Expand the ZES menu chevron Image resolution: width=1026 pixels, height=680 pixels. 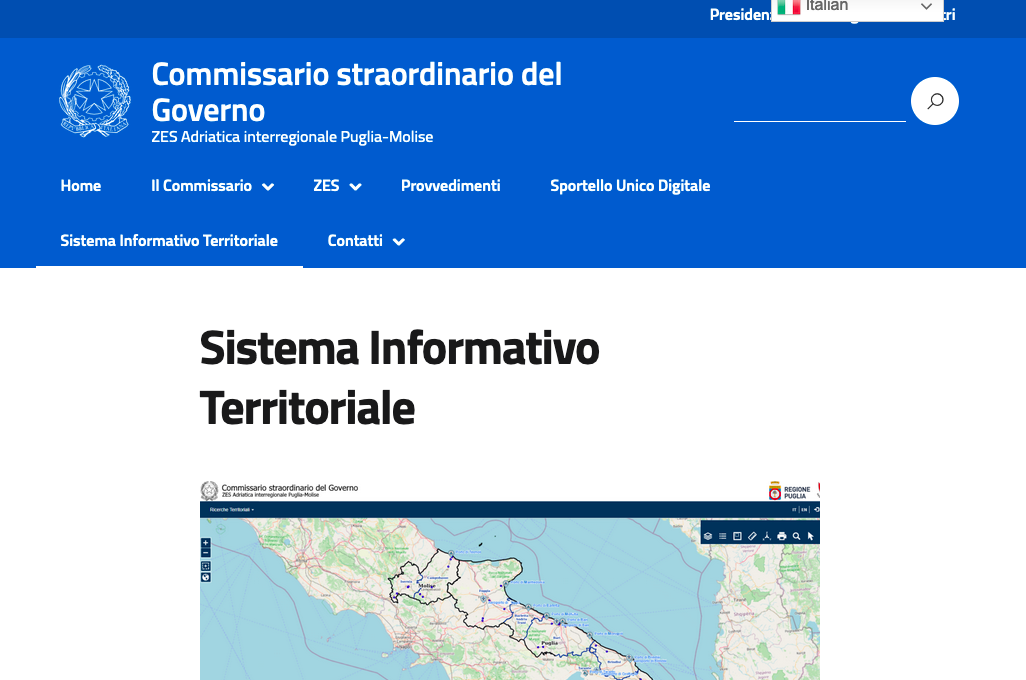[x=355, y=187]
